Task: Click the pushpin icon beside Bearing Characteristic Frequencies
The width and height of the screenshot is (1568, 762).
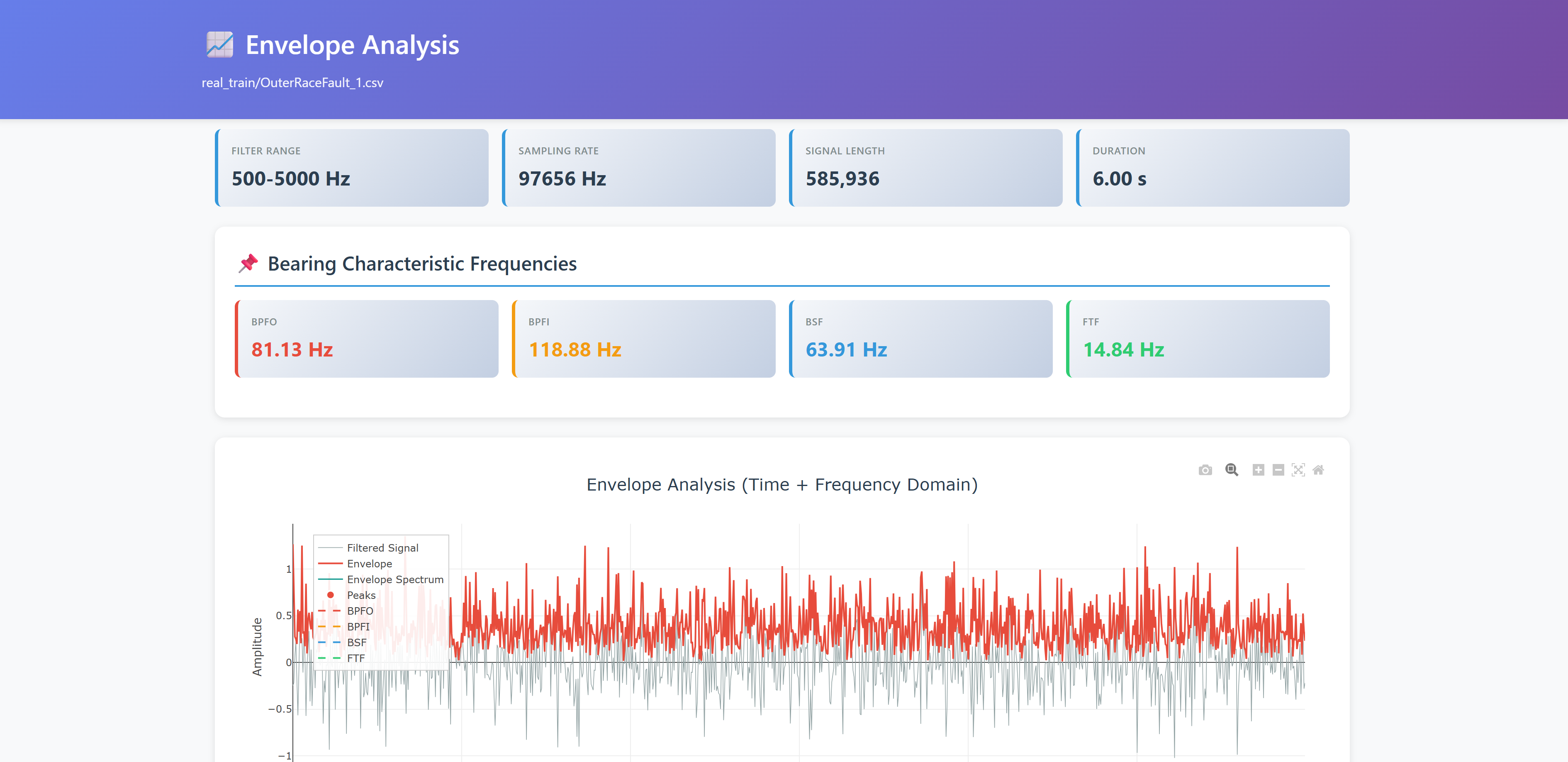Action: 248,263
